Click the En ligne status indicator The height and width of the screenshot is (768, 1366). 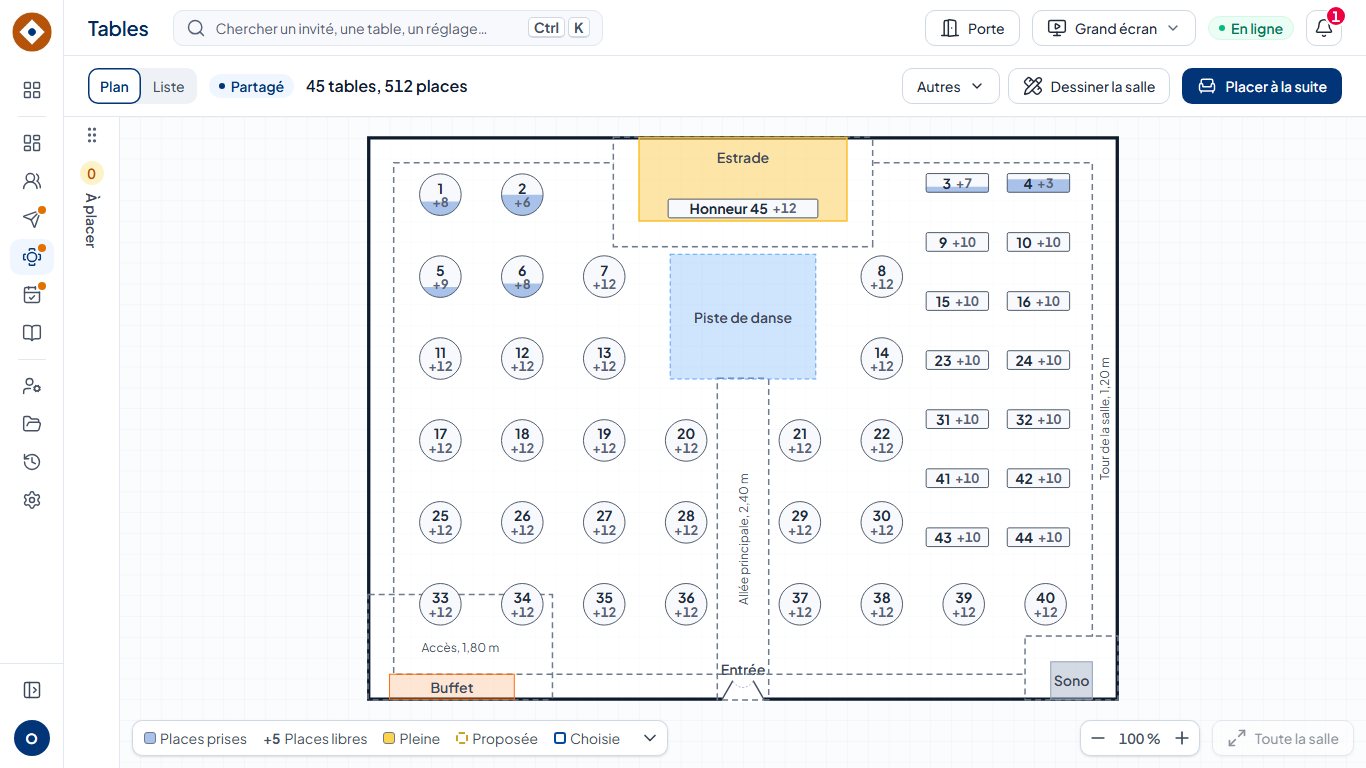(x=1250, y=29)
